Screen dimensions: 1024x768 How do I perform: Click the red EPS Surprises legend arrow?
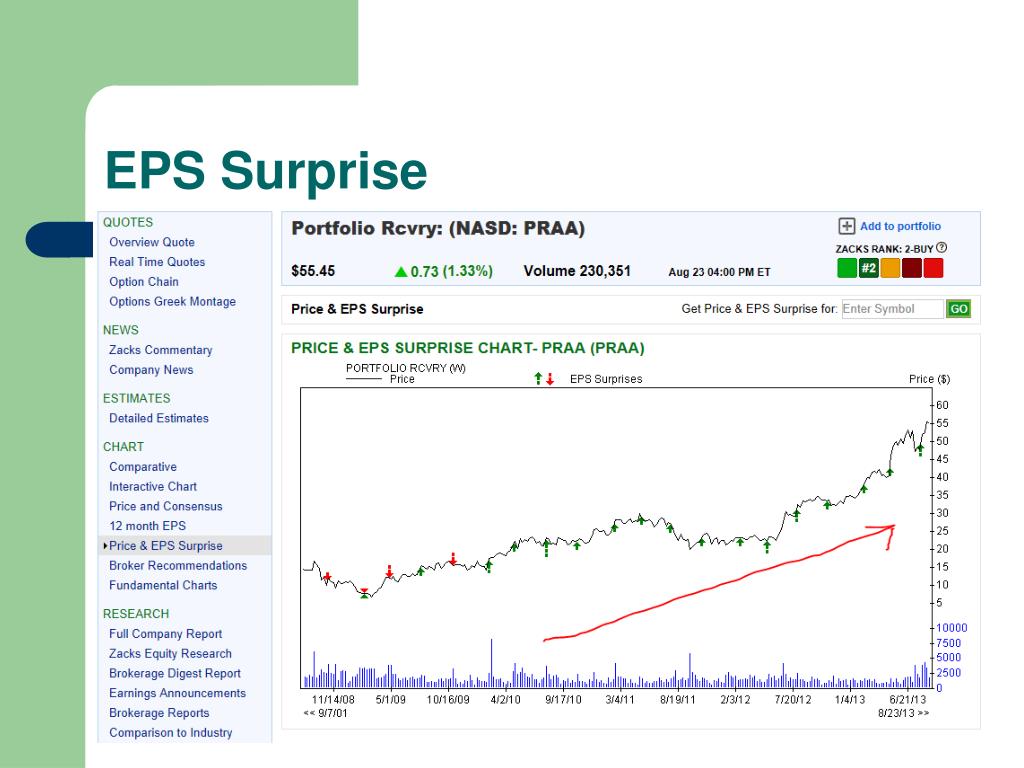550,379
